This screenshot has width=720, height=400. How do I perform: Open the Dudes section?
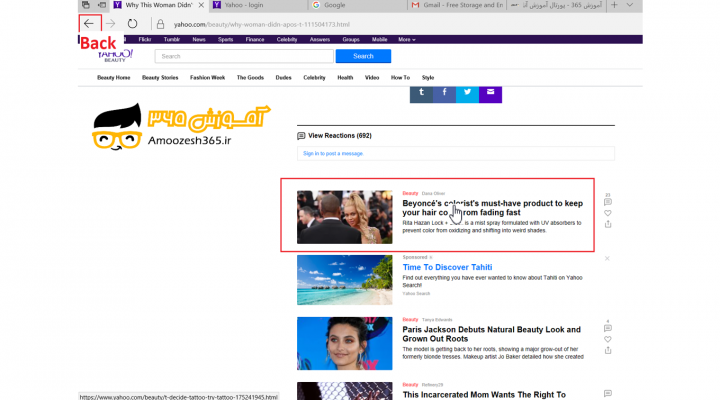pos(283,78)
